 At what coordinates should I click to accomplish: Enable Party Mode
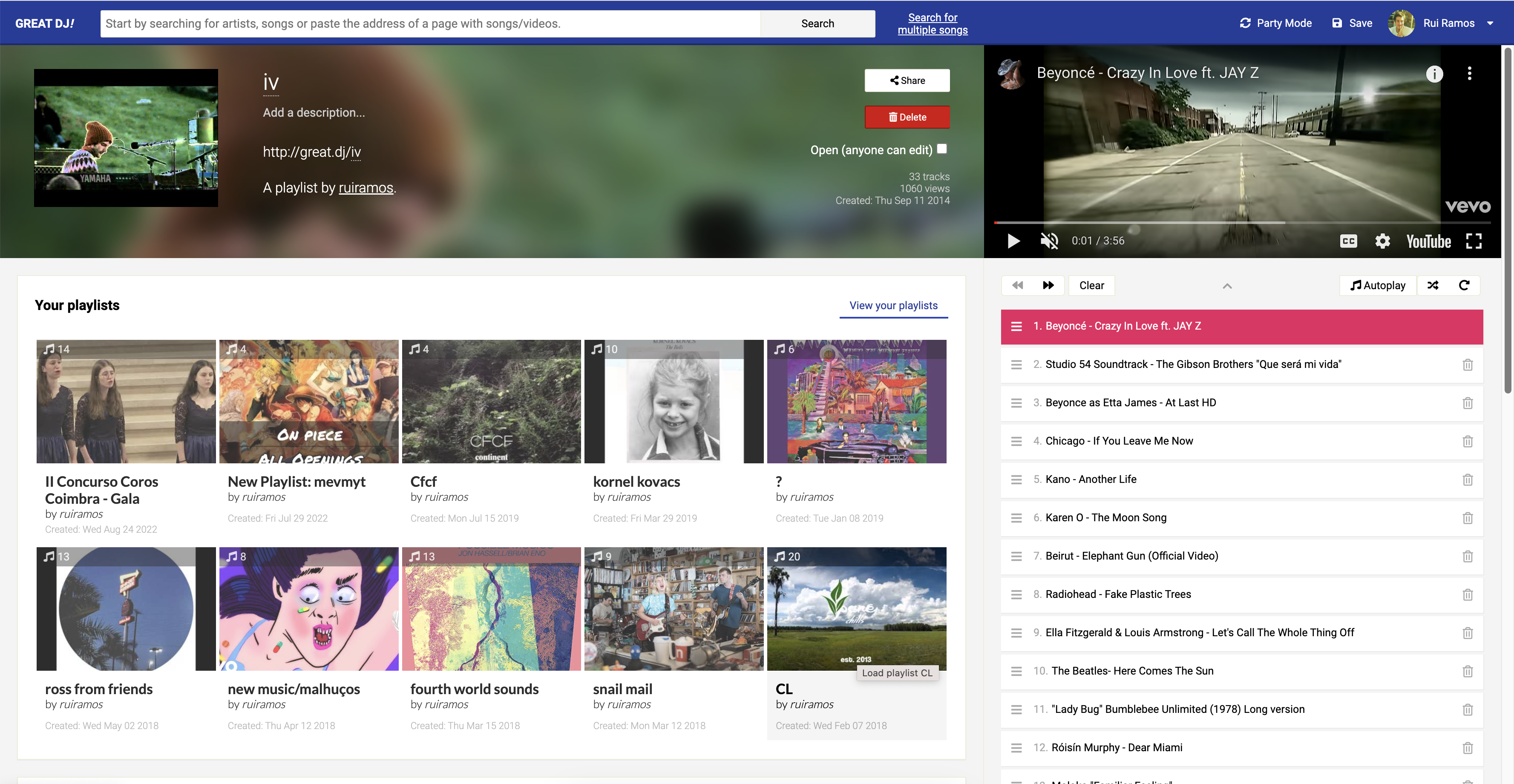[x=1275, y=23]
